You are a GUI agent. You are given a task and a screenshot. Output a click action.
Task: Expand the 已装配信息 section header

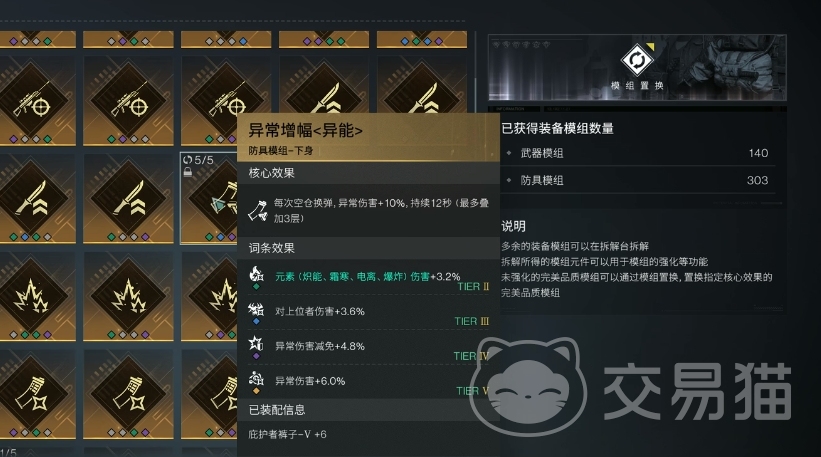pos(369,410)
